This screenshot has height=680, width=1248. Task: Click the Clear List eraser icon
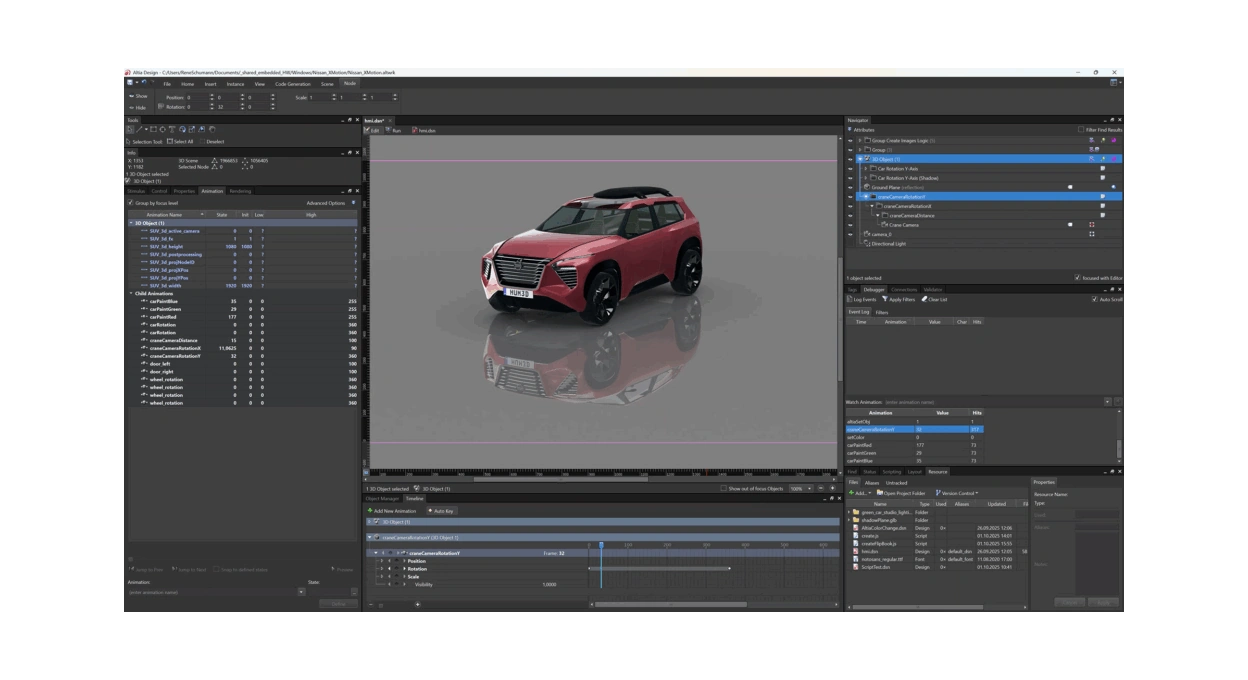[x=923, y=299]
